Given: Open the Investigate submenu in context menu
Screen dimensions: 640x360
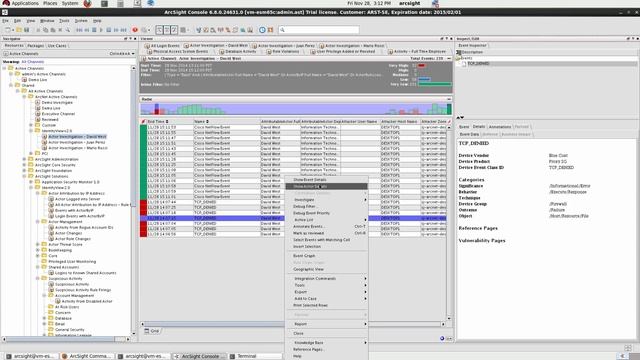Looking at the screenshot, I should pyautogui.click(x=327, y=200).
